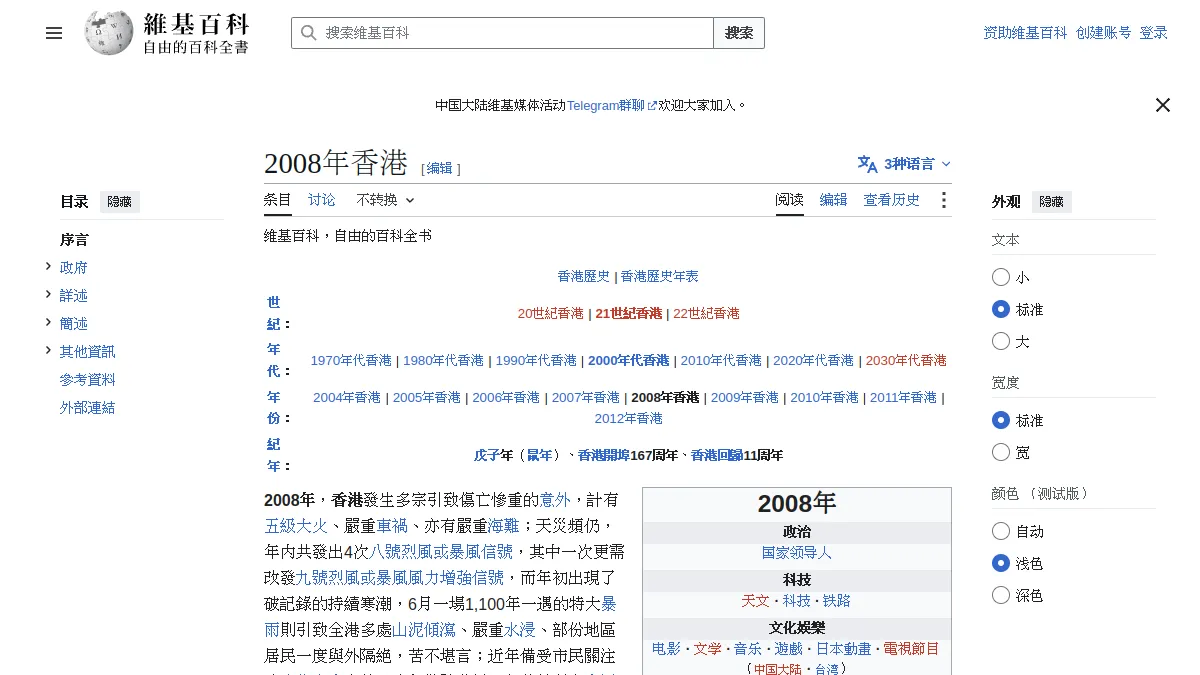Open the 山泥傾瀉 link in the article

coord(424,630)
